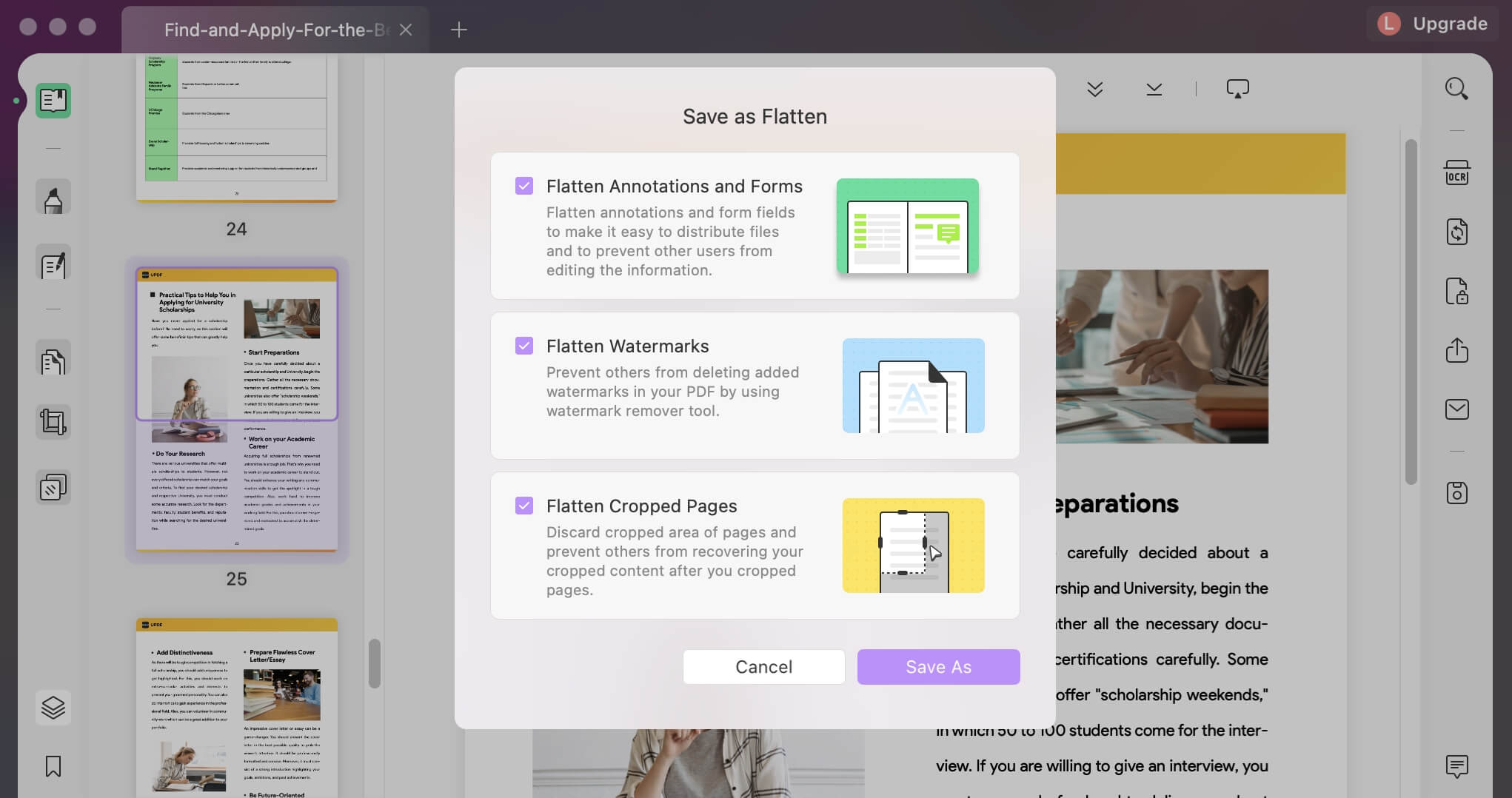Toggle the Flatten Cropped Pages checkbox

coord(525,506)
